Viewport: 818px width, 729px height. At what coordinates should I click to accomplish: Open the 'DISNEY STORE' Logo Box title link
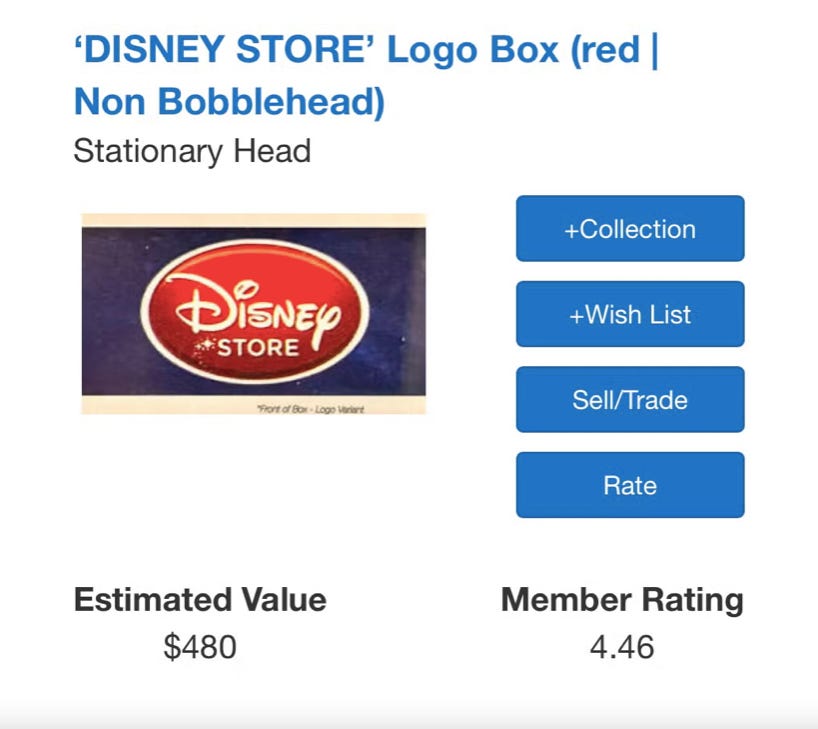[365, 51]
